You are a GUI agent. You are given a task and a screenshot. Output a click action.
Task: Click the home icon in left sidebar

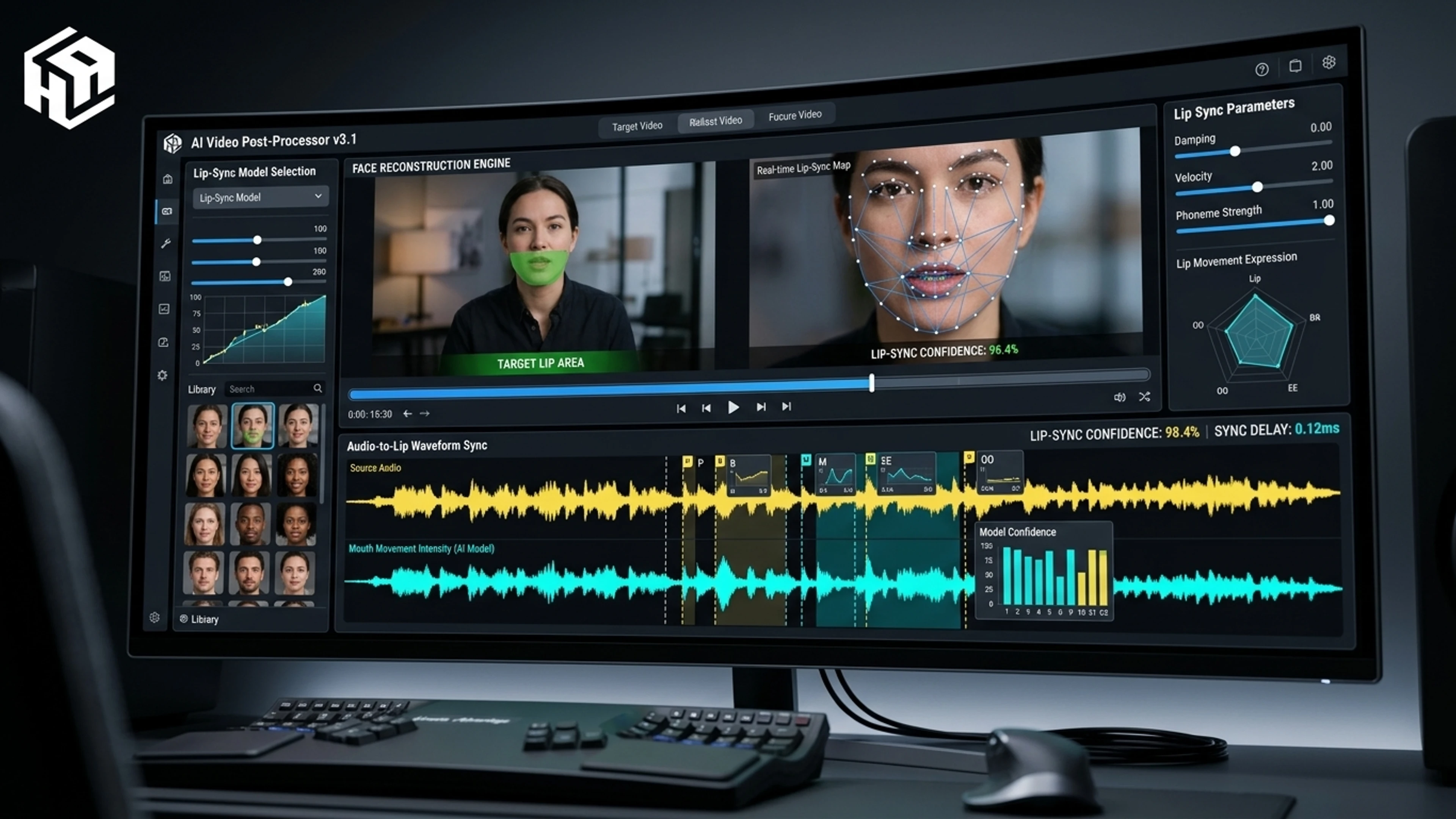[167, 179]
